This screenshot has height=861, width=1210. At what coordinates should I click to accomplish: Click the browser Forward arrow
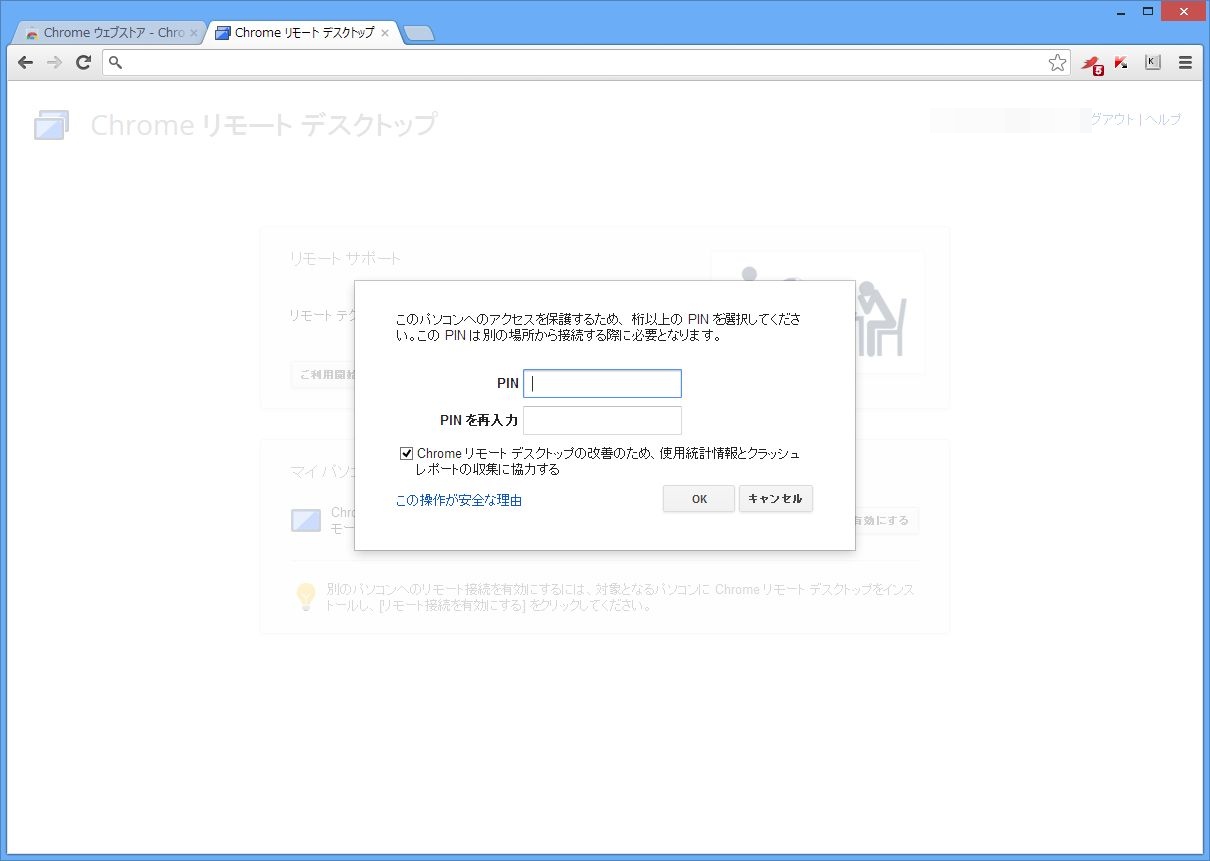tap(55, 62)
